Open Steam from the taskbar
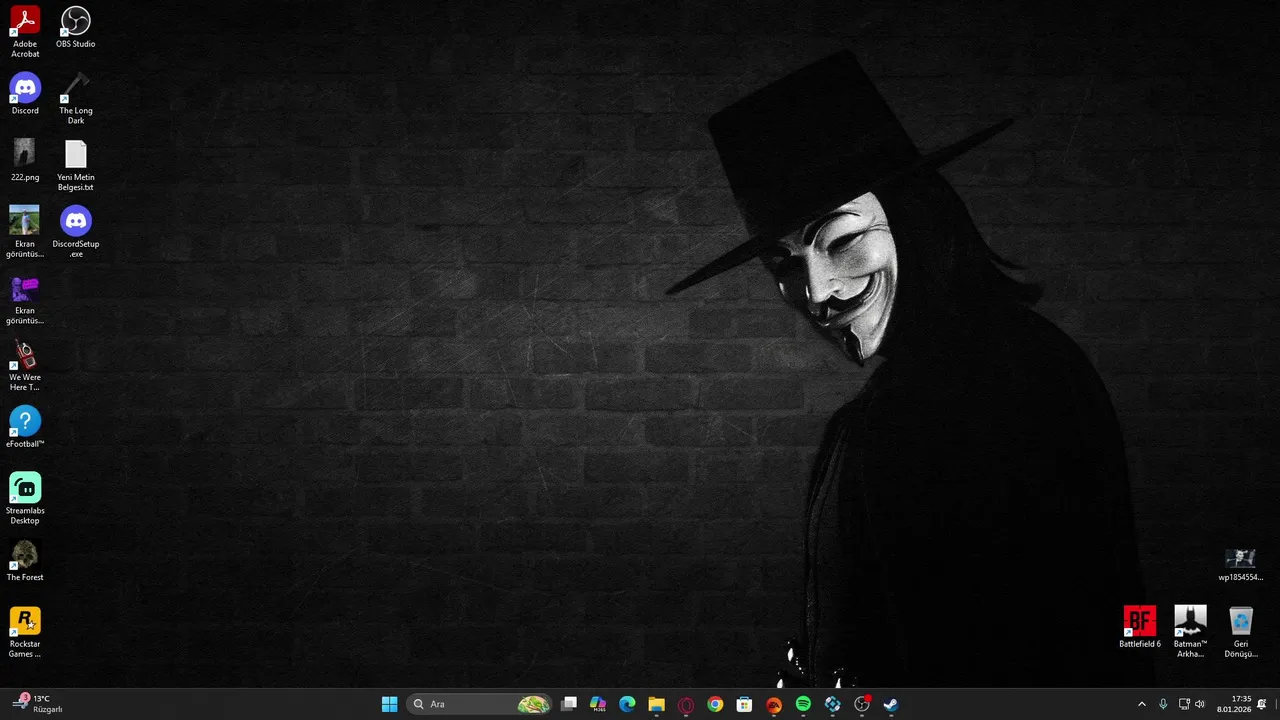 coord(891,704)
